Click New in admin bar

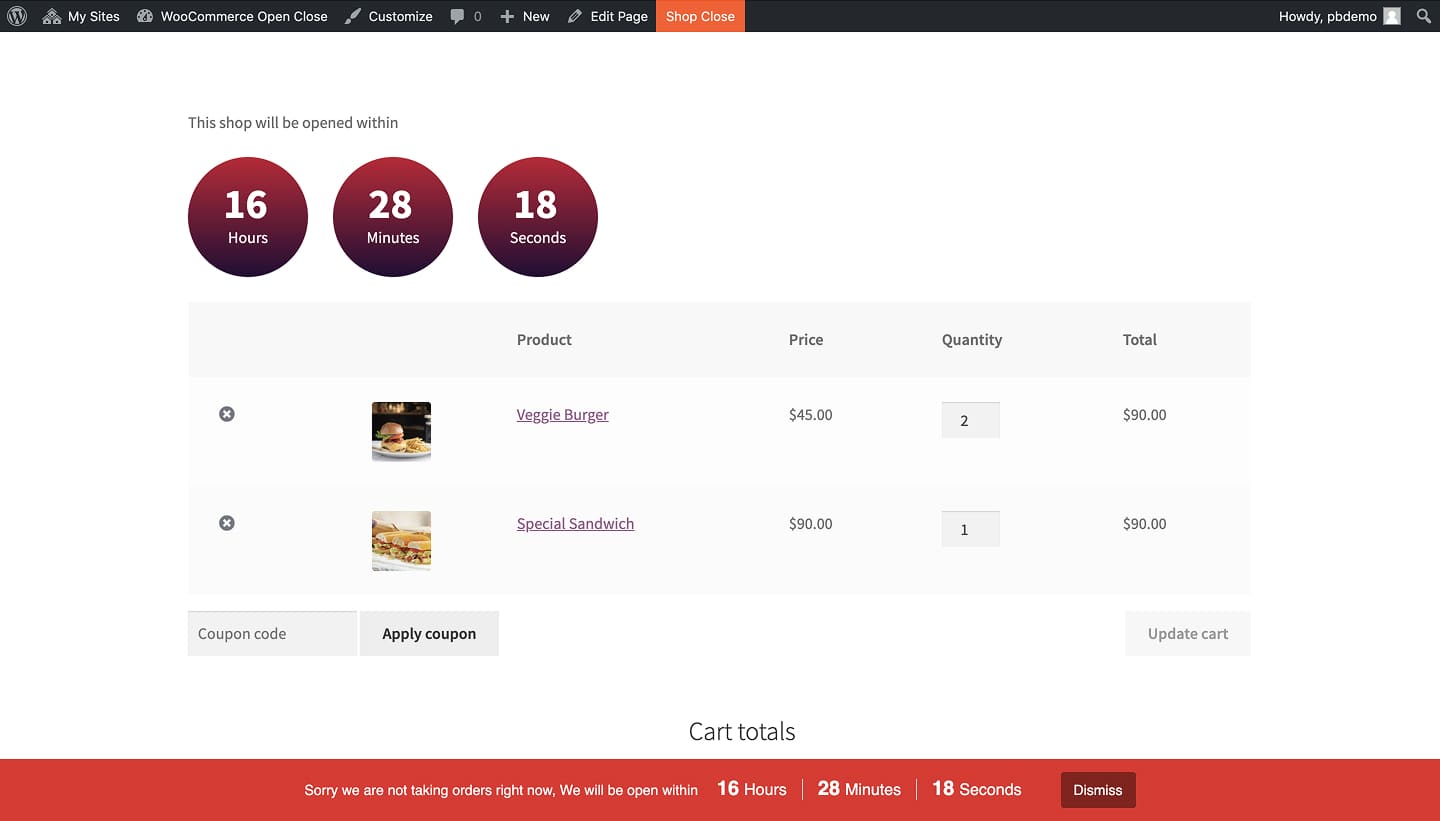pyautogui.click(x=525, y=16)
